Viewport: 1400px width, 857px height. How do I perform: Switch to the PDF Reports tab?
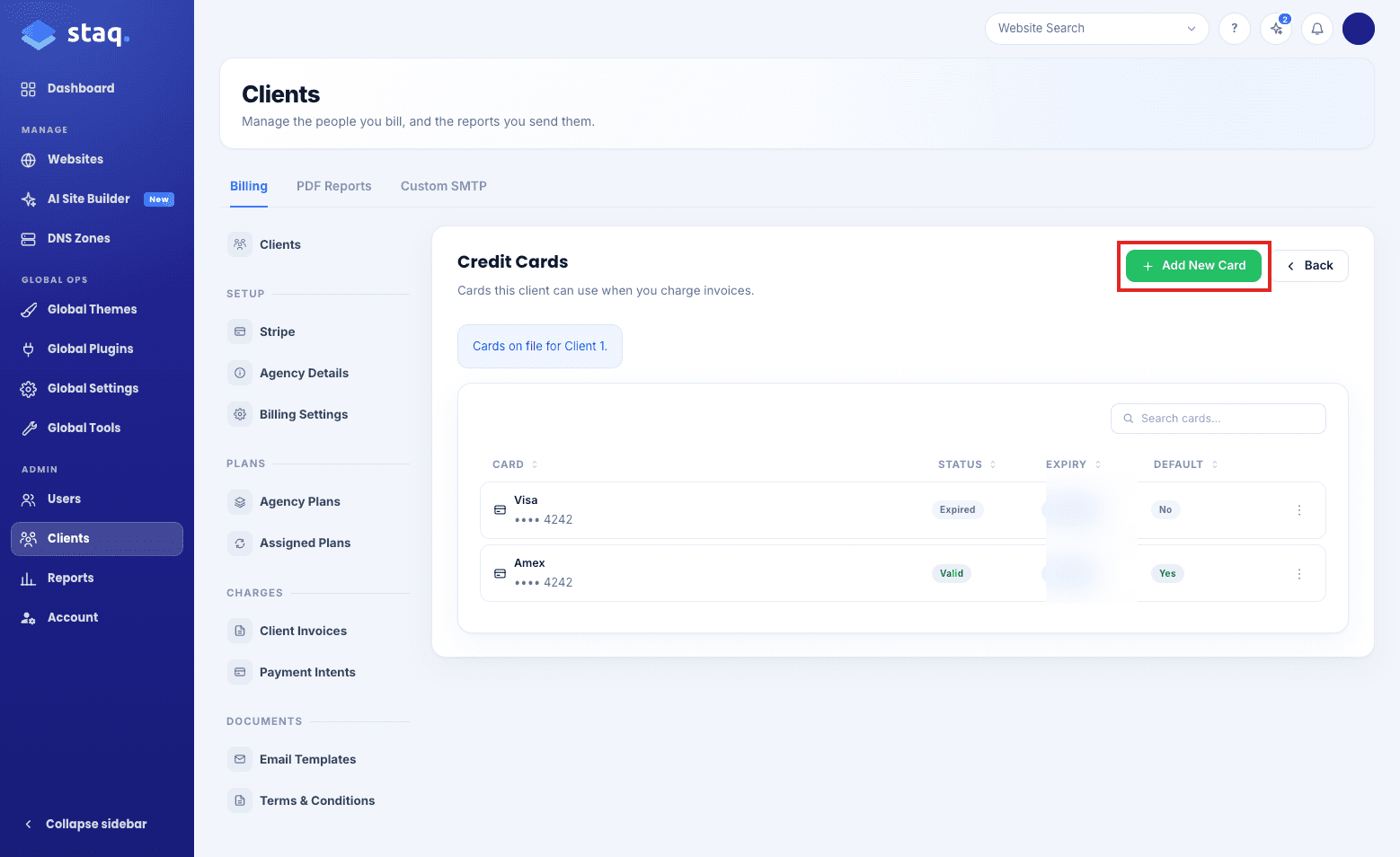(x=334, y=186)
